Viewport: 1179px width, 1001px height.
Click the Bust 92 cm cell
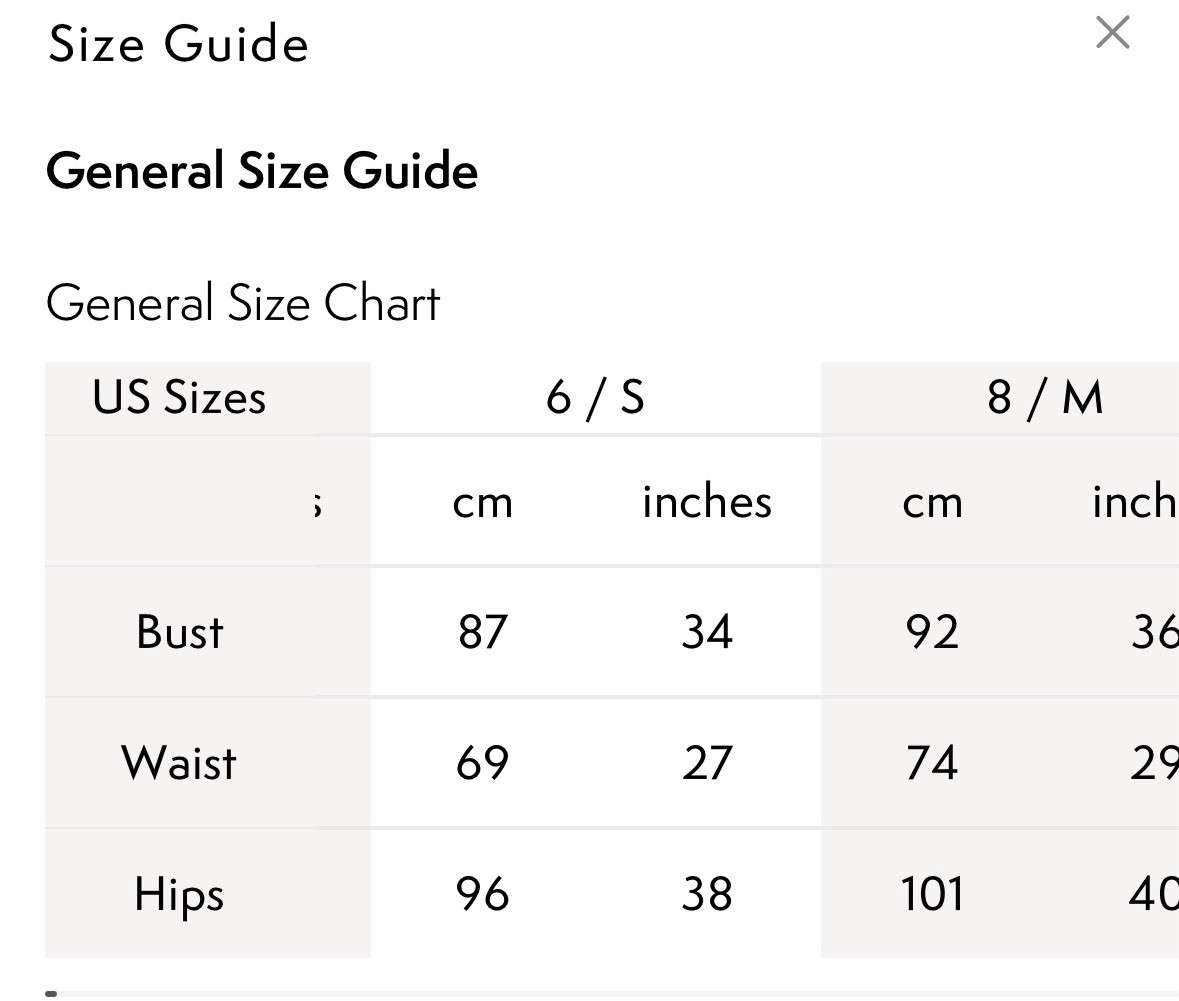click(x=932, y=632)
